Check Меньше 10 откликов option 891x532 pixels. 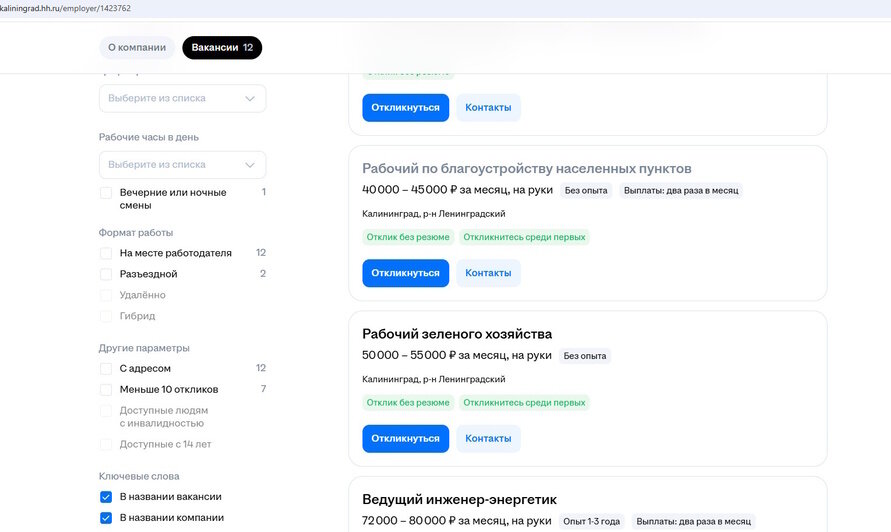click(106, 390)
